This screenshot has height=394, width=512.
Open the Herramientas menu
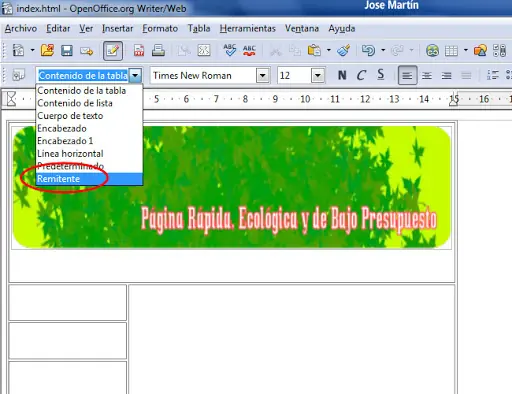pyautogui.click(x=247, y=29)
